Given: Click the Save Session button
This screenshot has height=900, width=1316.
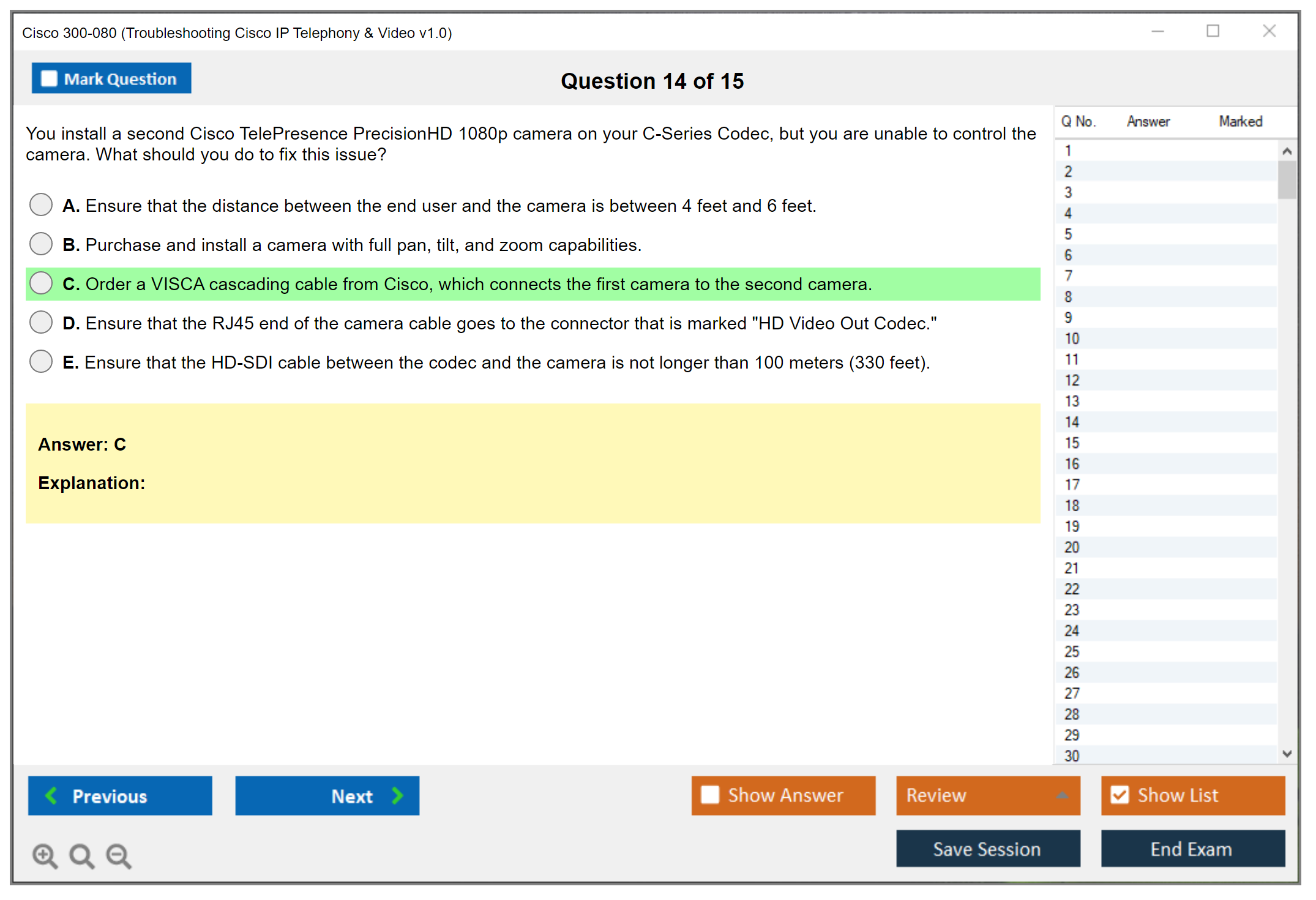Looking at the screenshot, I should tap(987, 849).
